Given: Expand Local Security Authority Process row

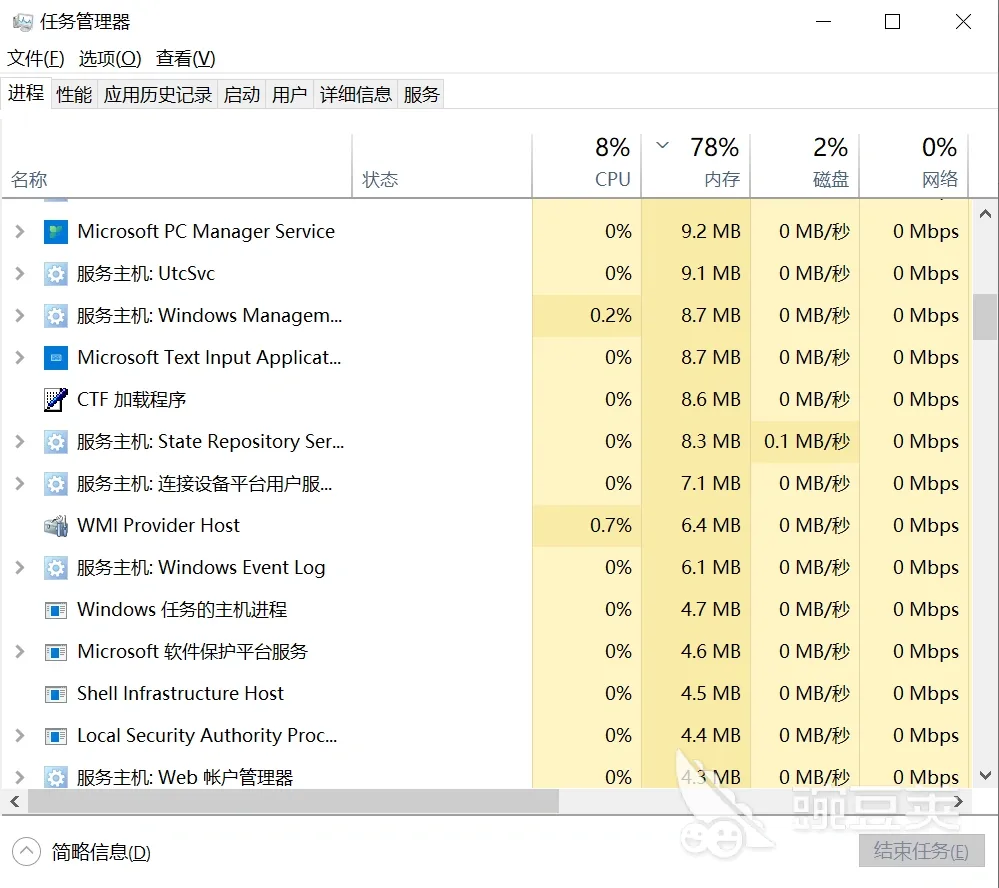Looking at the screenshot, I should tap(20, 736).
